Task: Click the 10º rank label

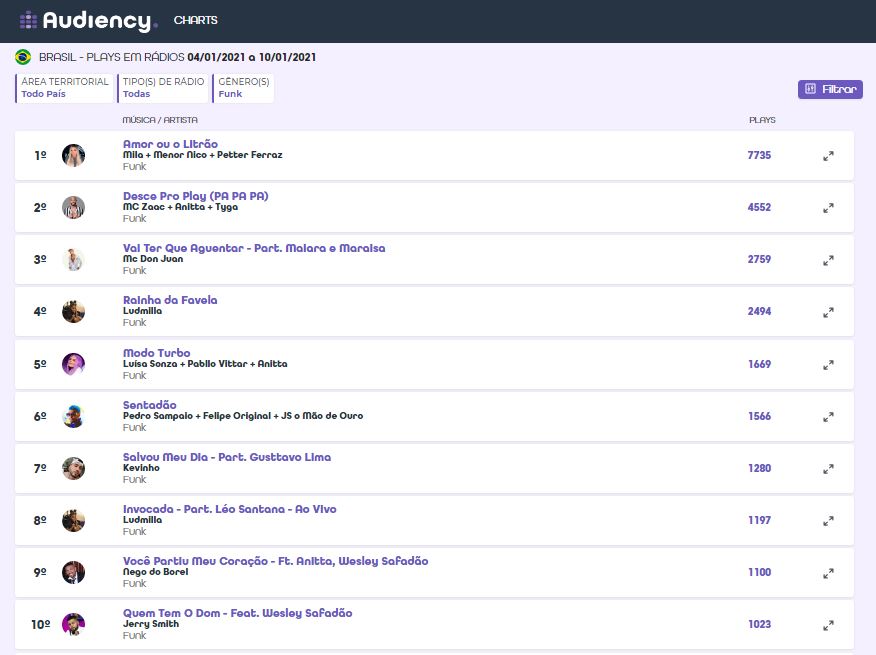Action: [x=40, y=624]
